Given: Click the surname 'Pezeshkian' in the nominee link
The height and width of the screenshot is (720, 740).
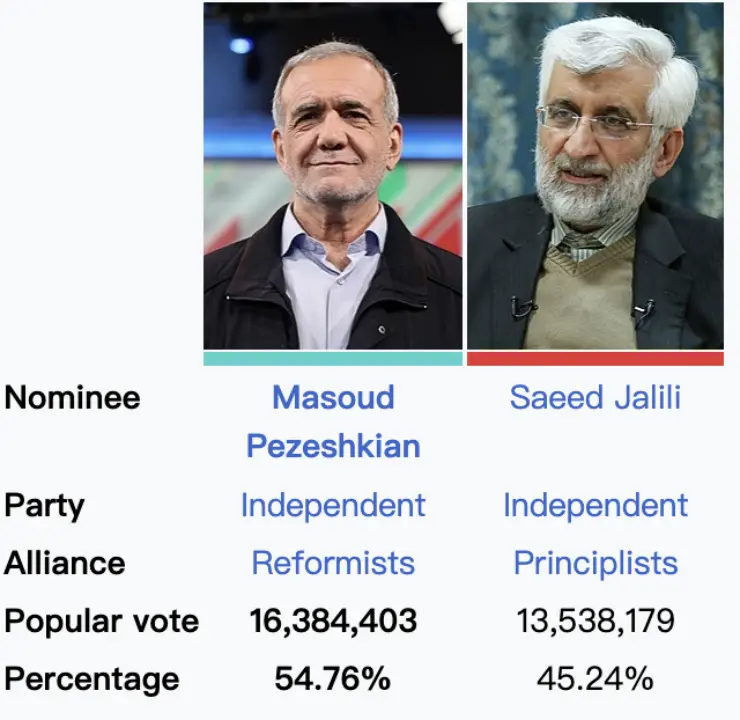Looking at the screenshot, I should point(333,445).
